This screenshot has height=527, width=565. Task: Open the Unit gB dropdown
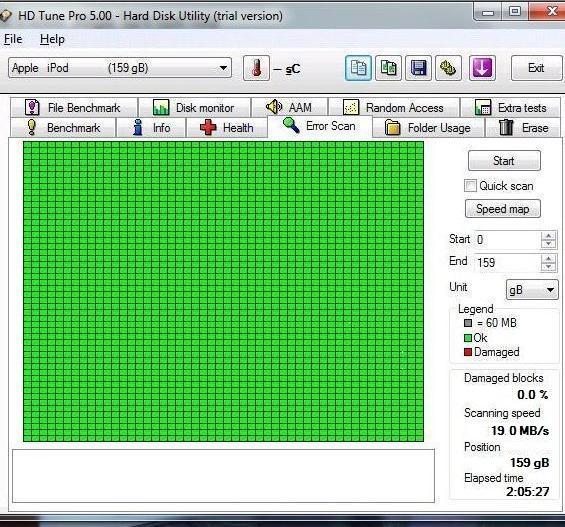[x=532, y=290]
